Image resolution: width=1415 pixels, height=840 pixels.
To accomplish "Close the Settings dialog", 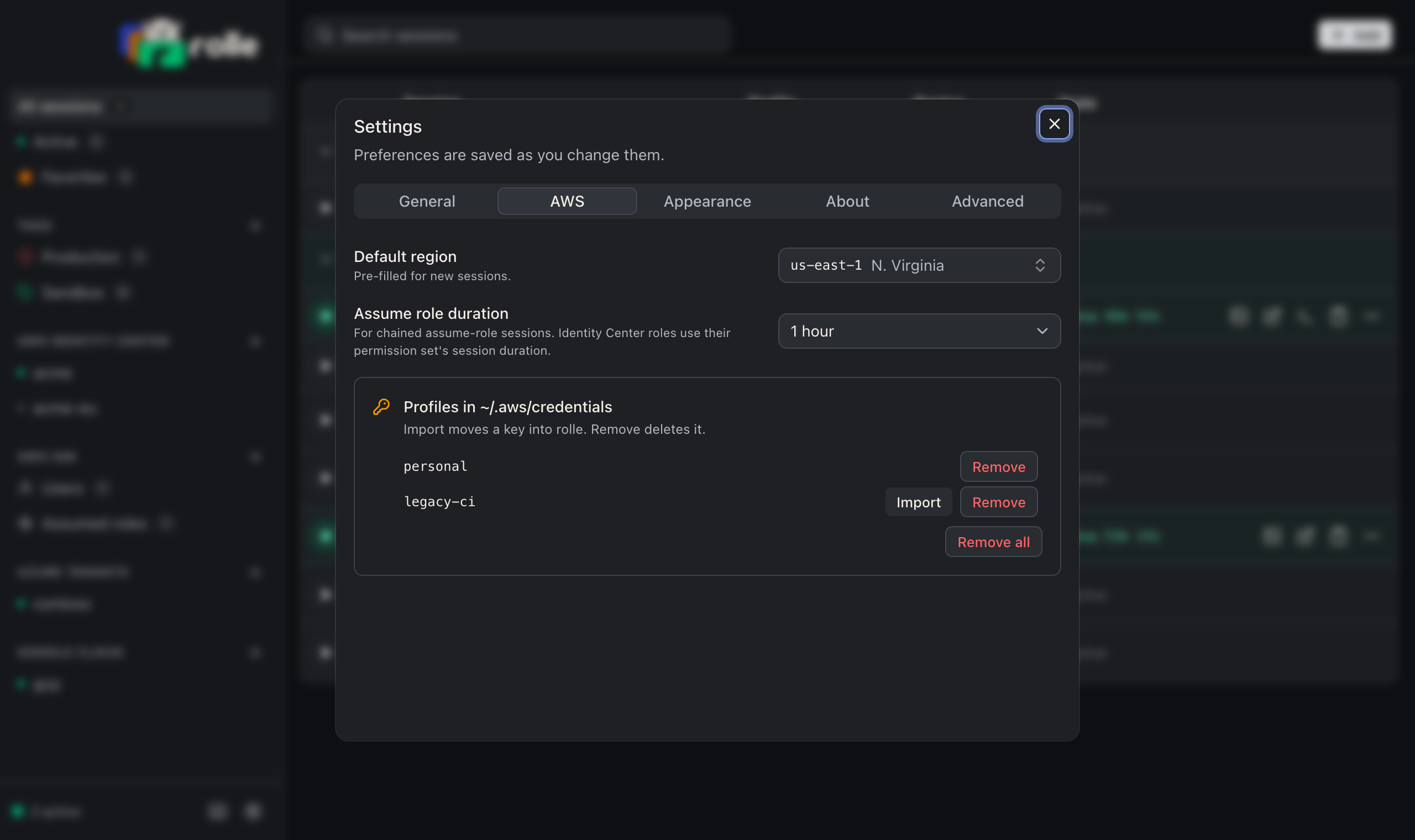I will tap(1054, 124).
